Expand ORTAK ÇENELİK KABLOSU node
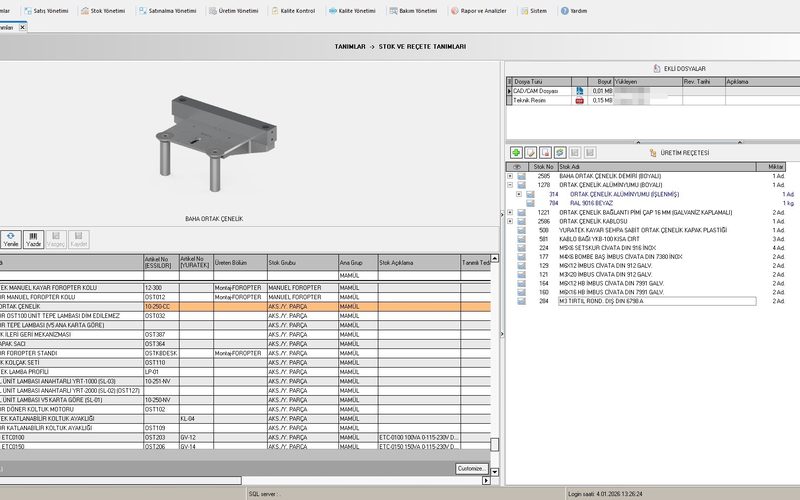The width and height of the screenshot is (800, 500). (510, 221)
